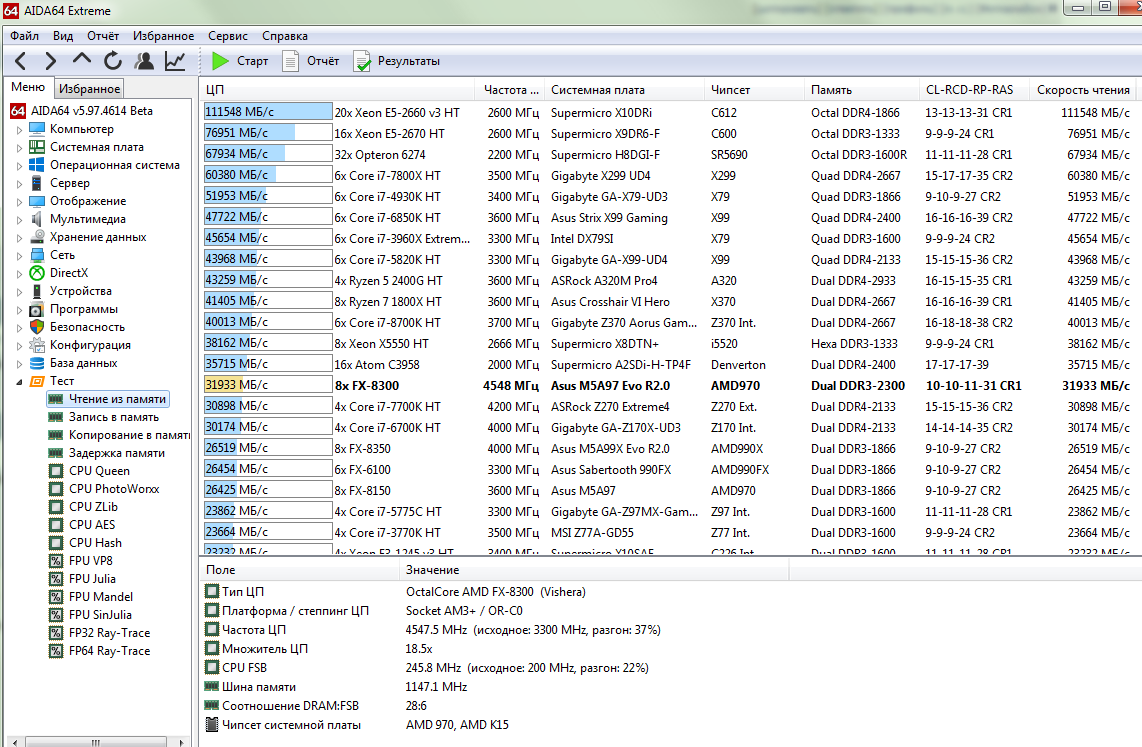Viewport: 1142px width, 747px height.
Task: Open the user profile toolbar icon
Action: tap(144, 61)
